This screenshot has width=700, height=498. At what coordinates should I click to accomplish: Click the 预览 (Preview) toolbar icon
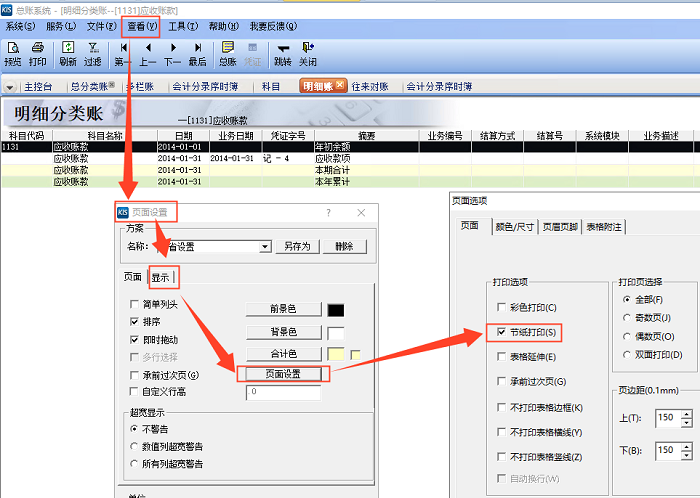pos(13,53)
